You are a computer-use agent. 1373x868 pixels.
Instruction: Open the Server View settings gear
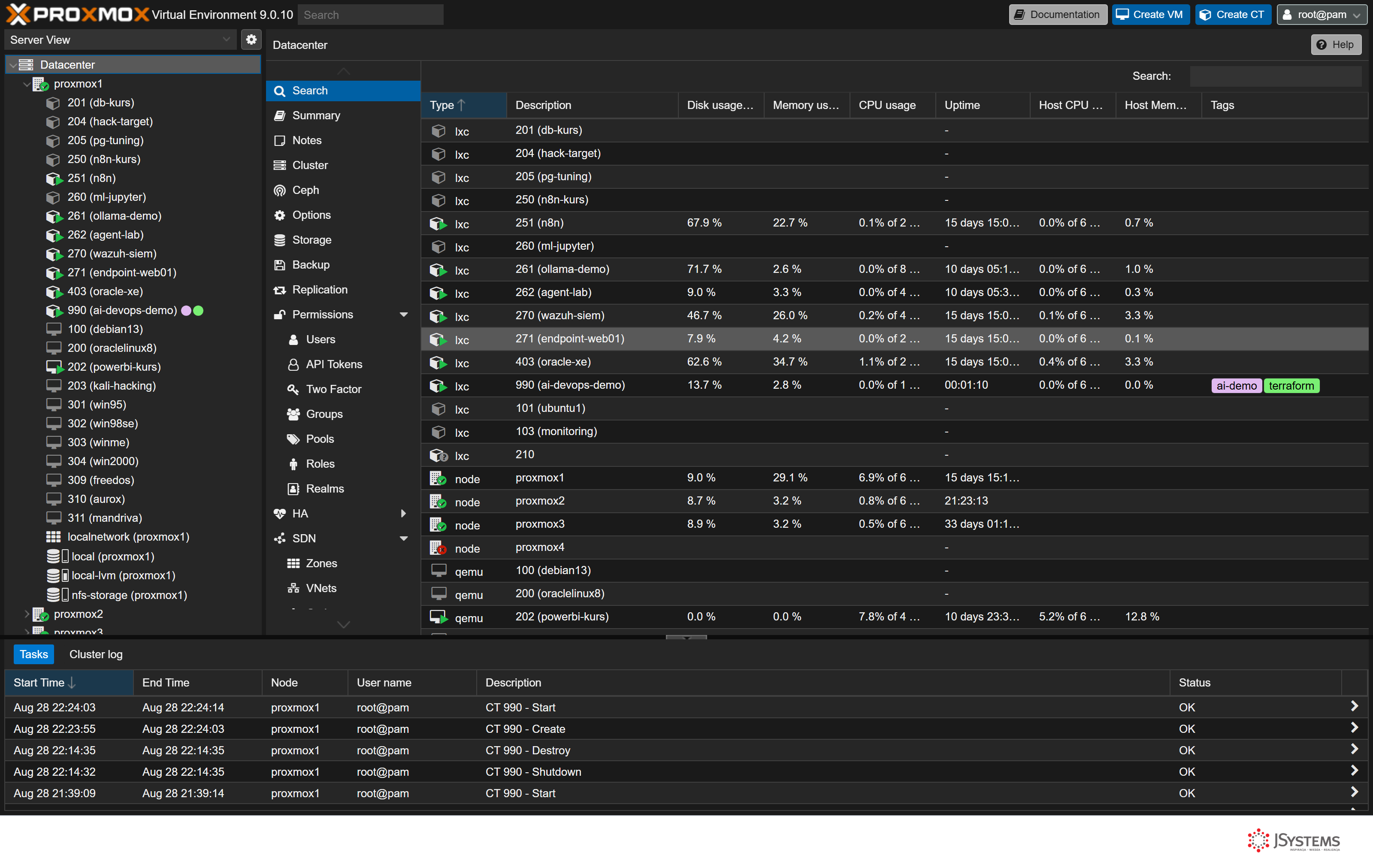click(x=251, y=39)
